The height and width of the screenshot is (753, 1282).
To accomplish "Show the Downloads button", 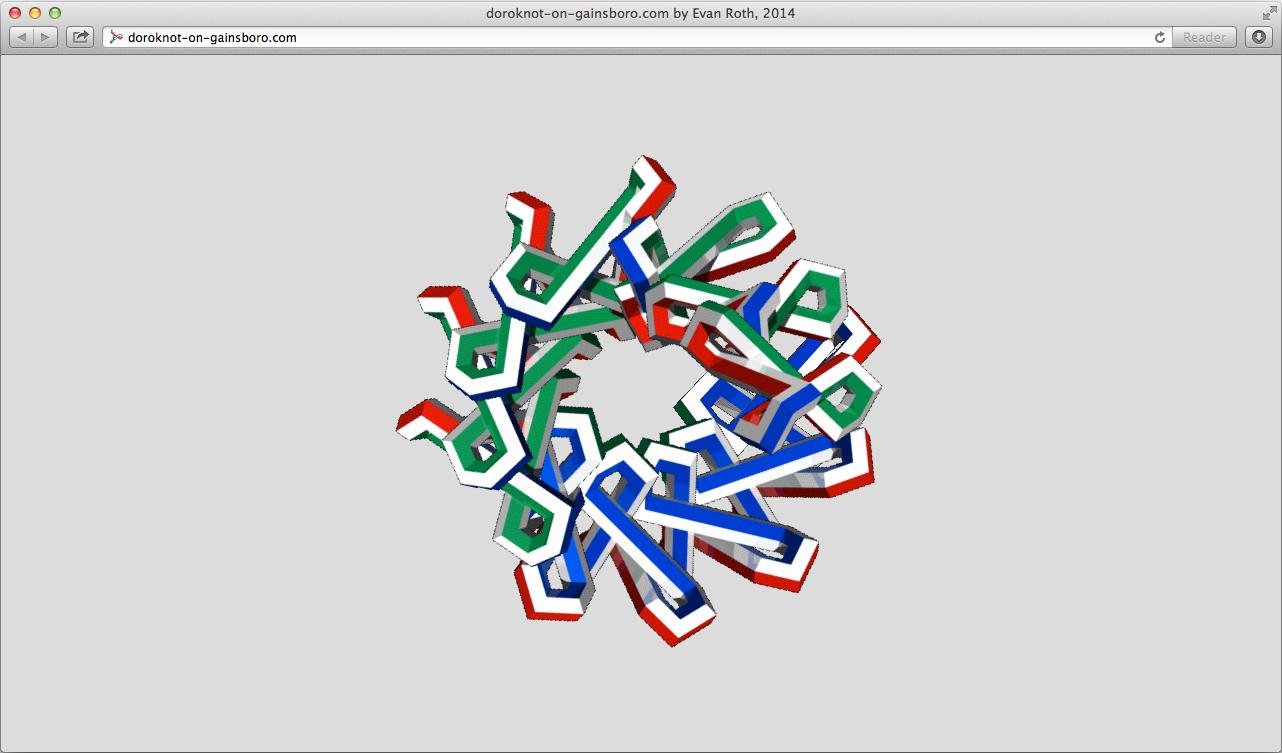I will tap(1258, 37).
